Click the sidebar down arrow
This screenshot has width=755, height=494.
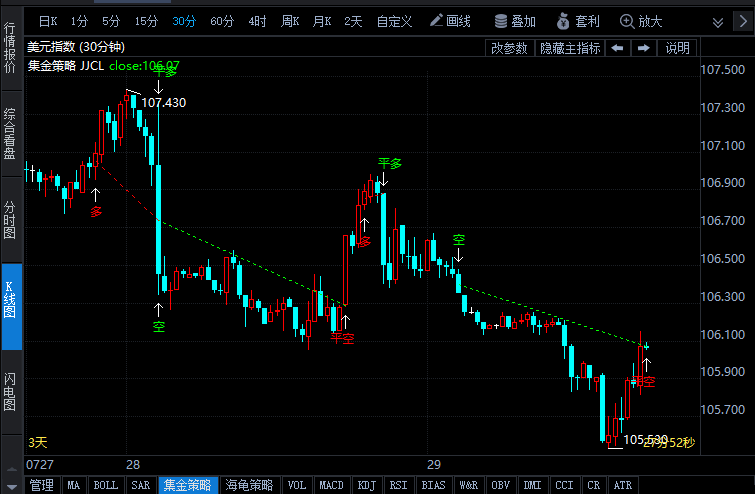coord(12,486)
